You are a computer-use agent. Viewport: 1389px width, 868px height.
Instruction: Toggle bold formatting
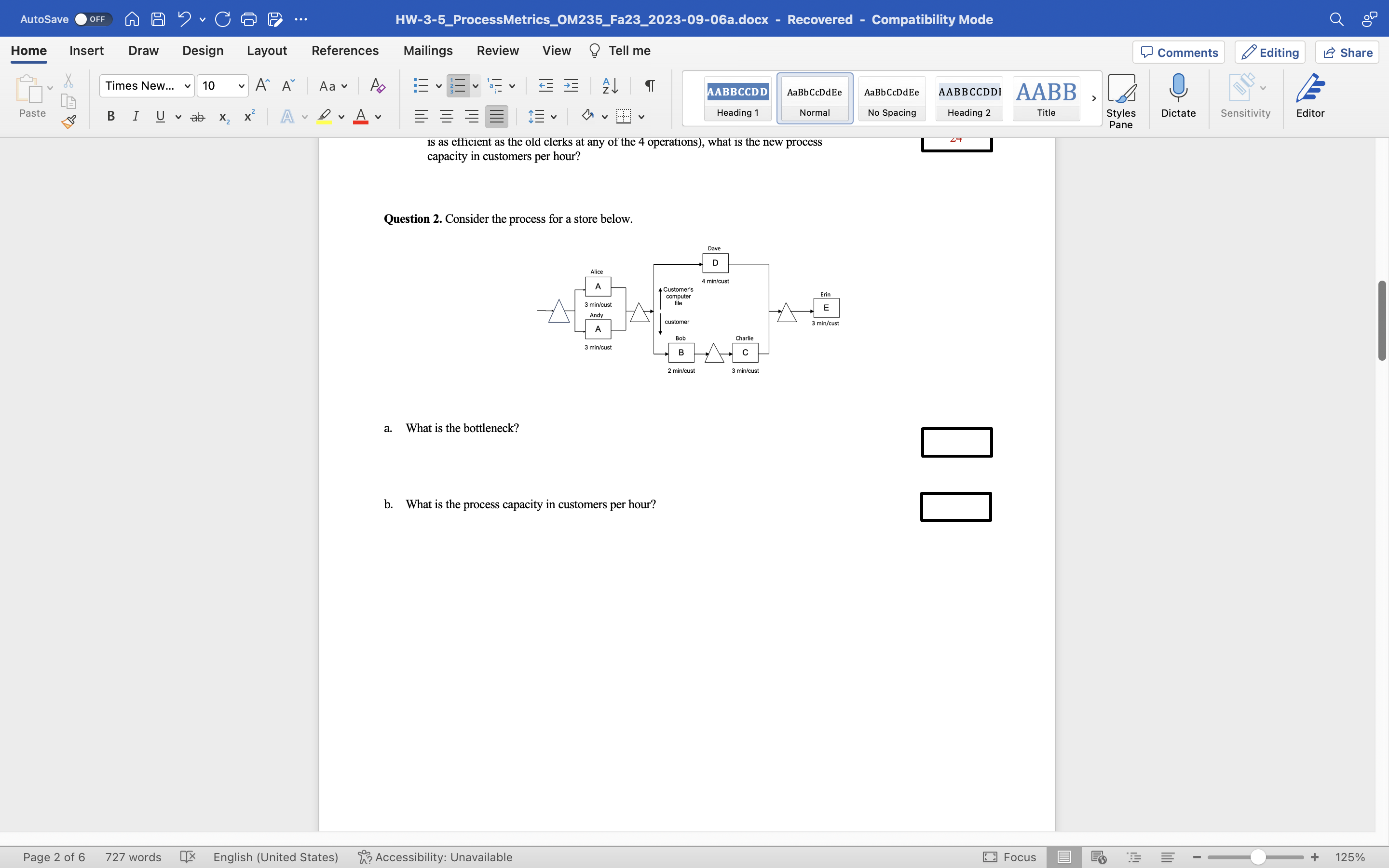coord(111,116)
